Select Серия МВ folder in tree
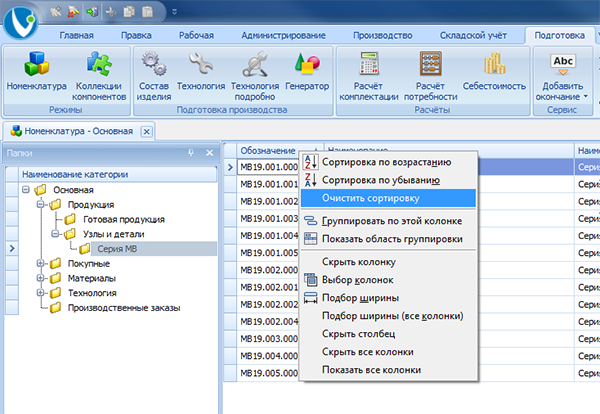 coord(118,249)
